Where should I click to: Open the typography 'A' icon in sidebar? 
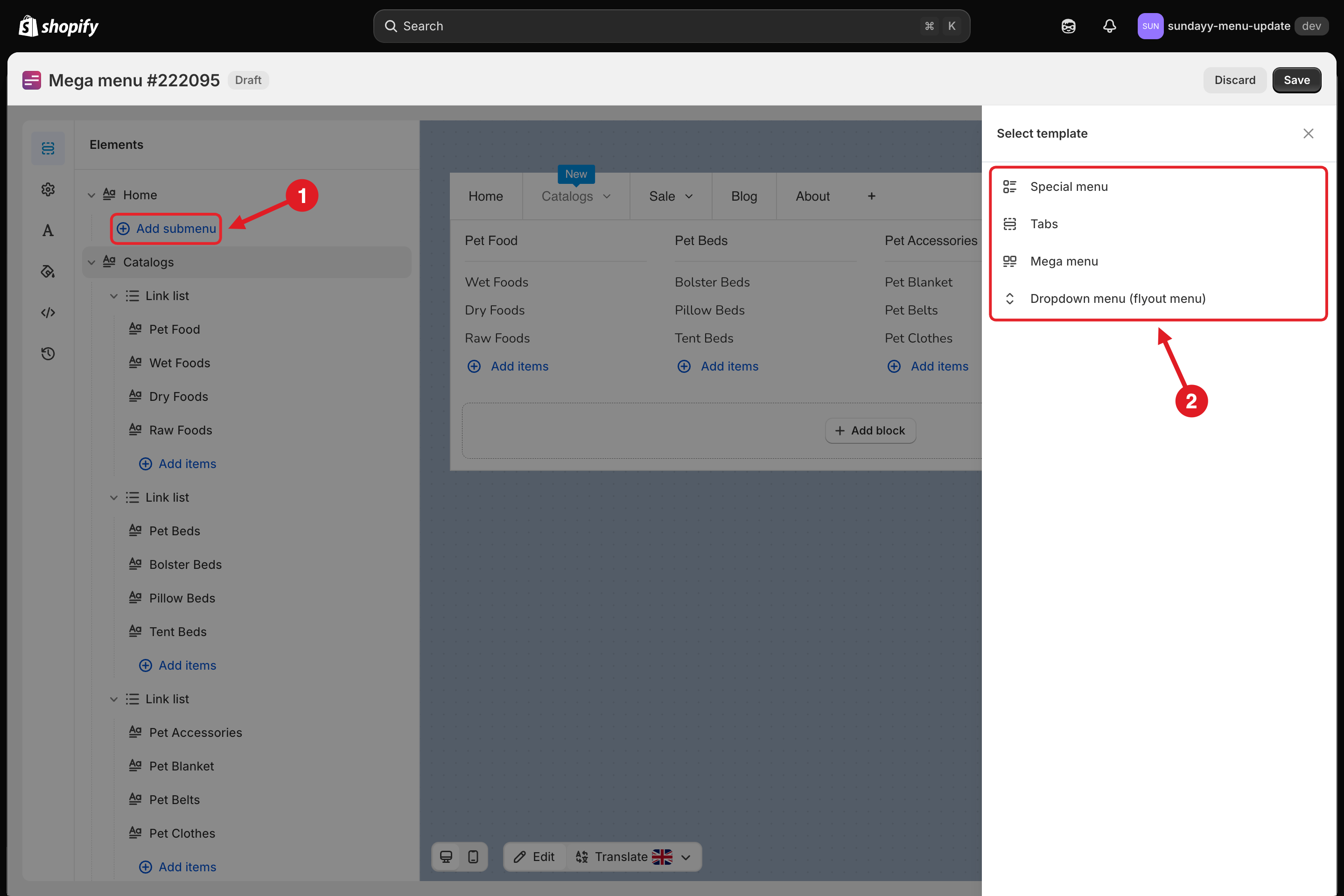point(48,230)
